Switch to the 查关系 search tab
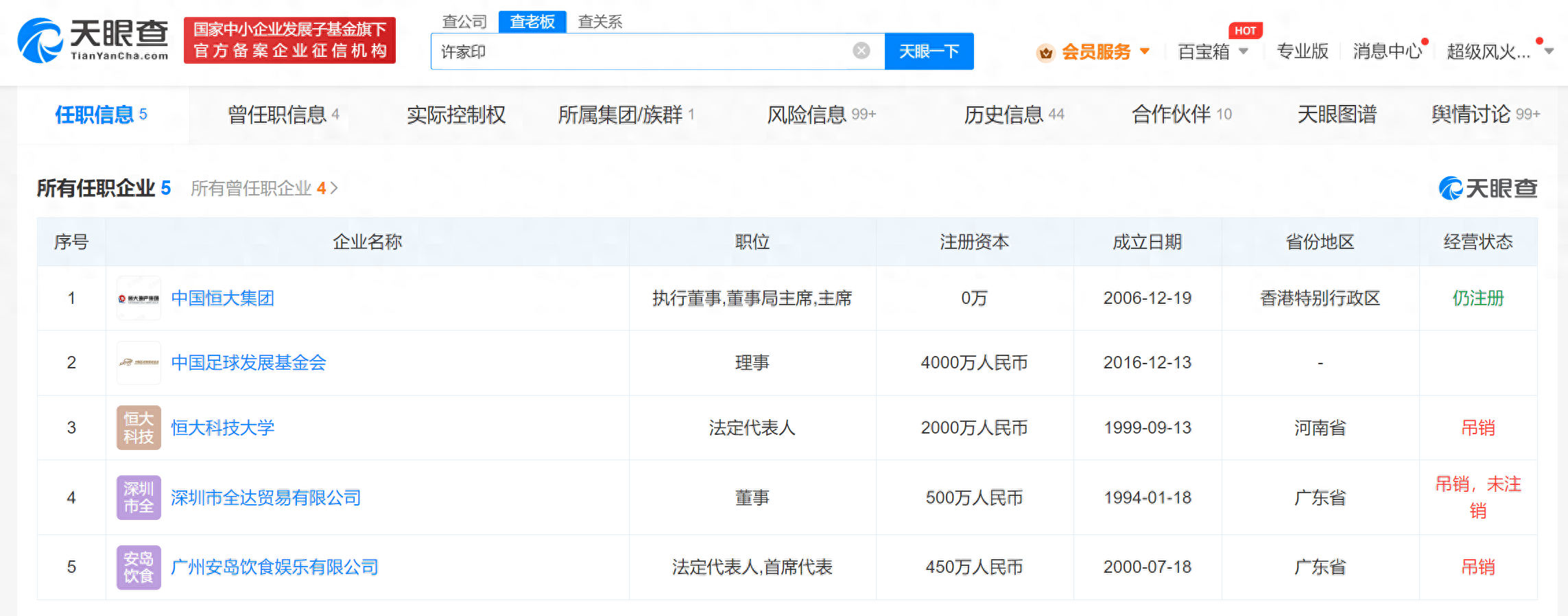The image size is (1568, 616). pos(599,22)
